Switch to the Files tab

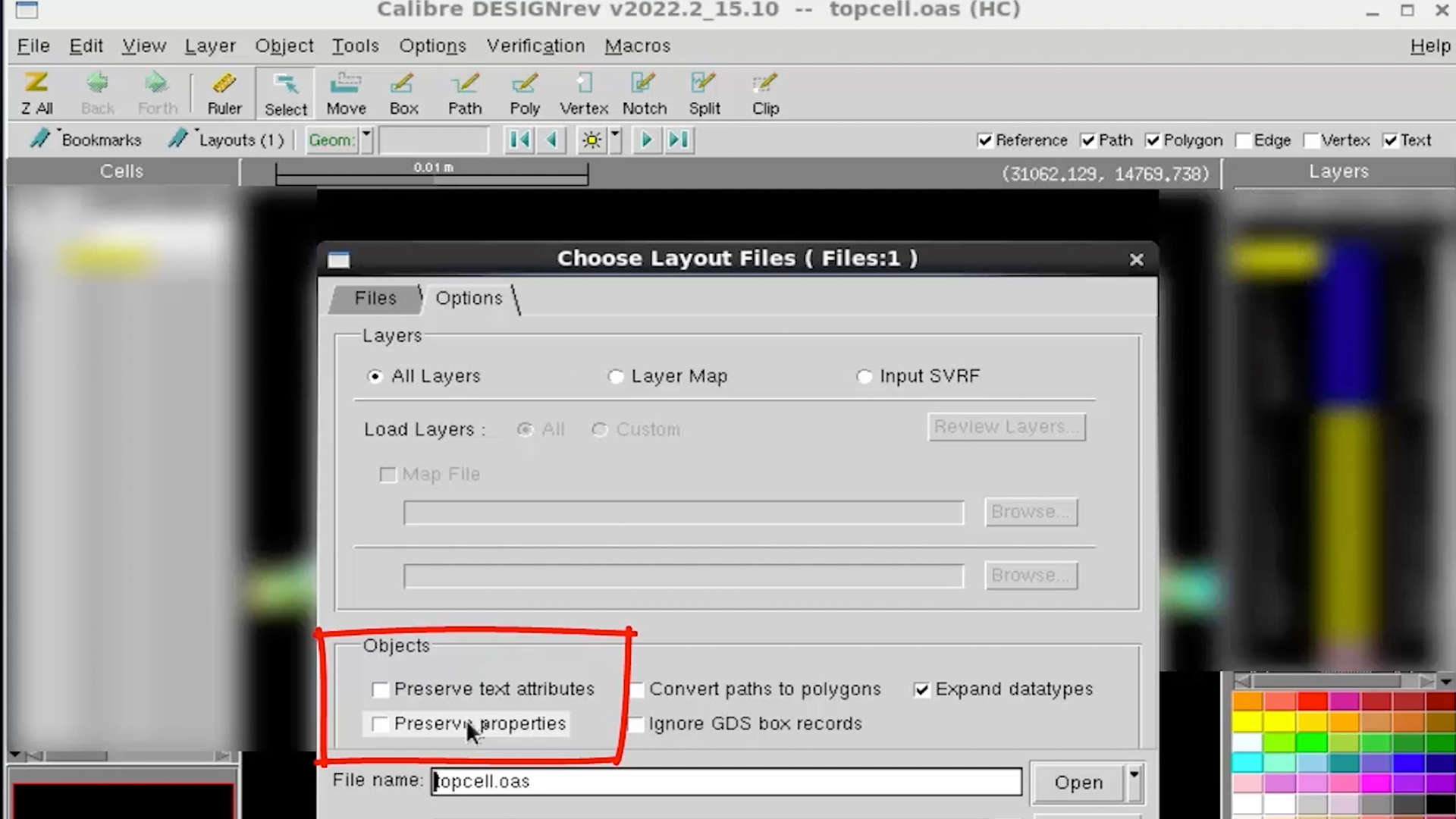pos(374,298)
